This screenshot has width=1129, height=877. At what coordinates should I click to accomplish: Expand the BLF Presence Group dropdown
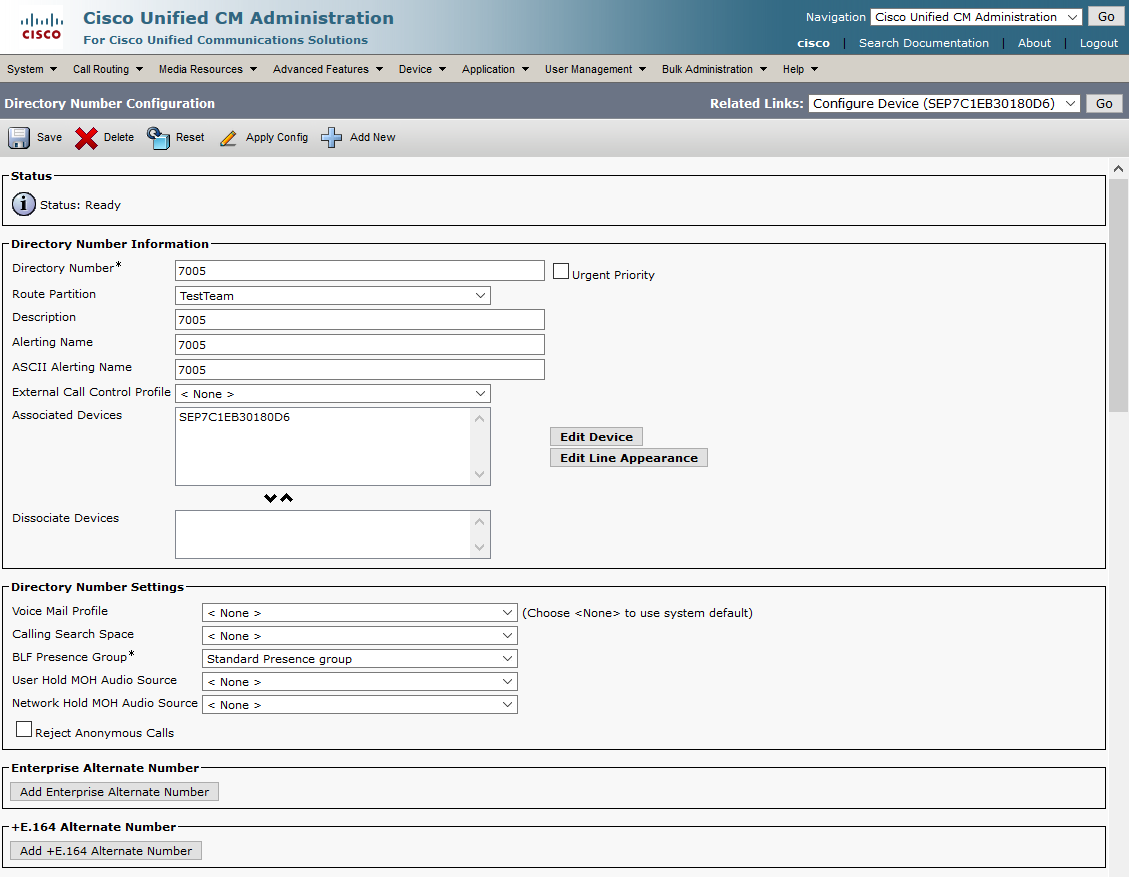click(x=359, y=659)
